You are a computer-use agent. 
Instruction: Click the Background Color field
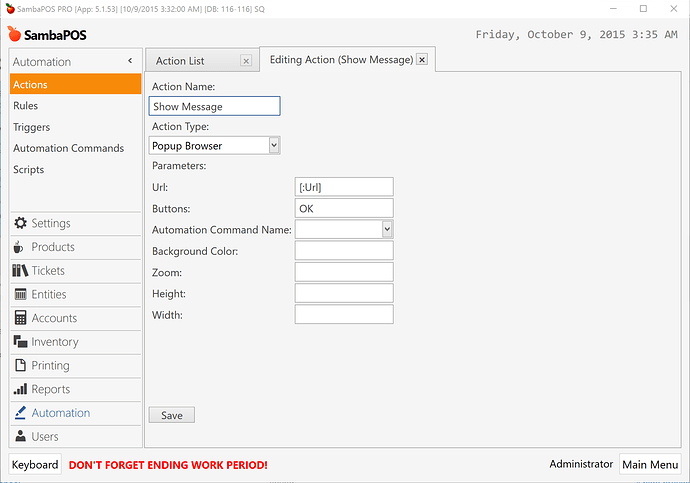pyautogui.click(x=344, y=251)
